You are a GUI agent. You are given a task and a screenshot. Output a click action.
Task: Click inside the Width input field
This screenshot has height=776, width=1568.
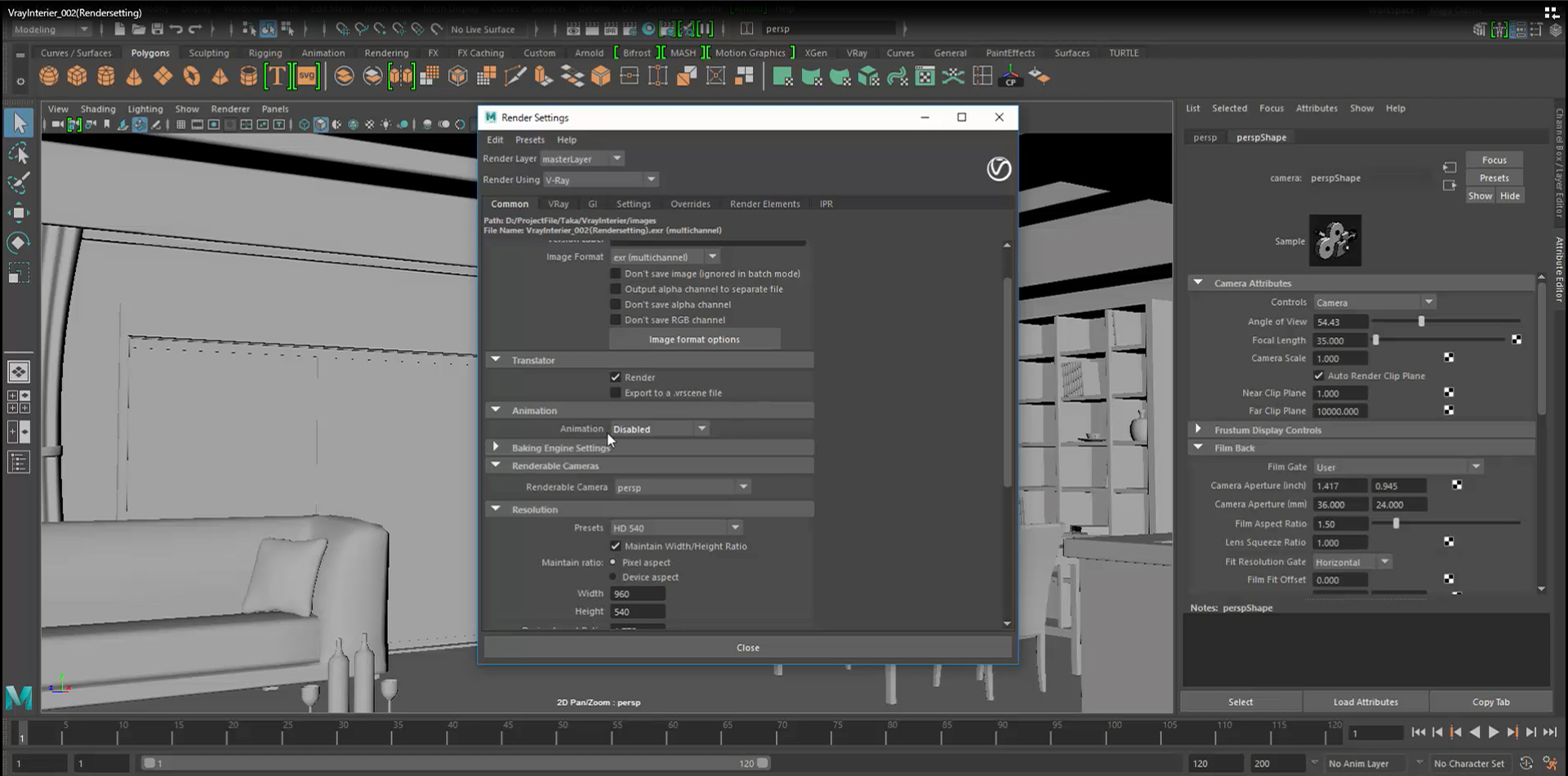click(637, 593)
